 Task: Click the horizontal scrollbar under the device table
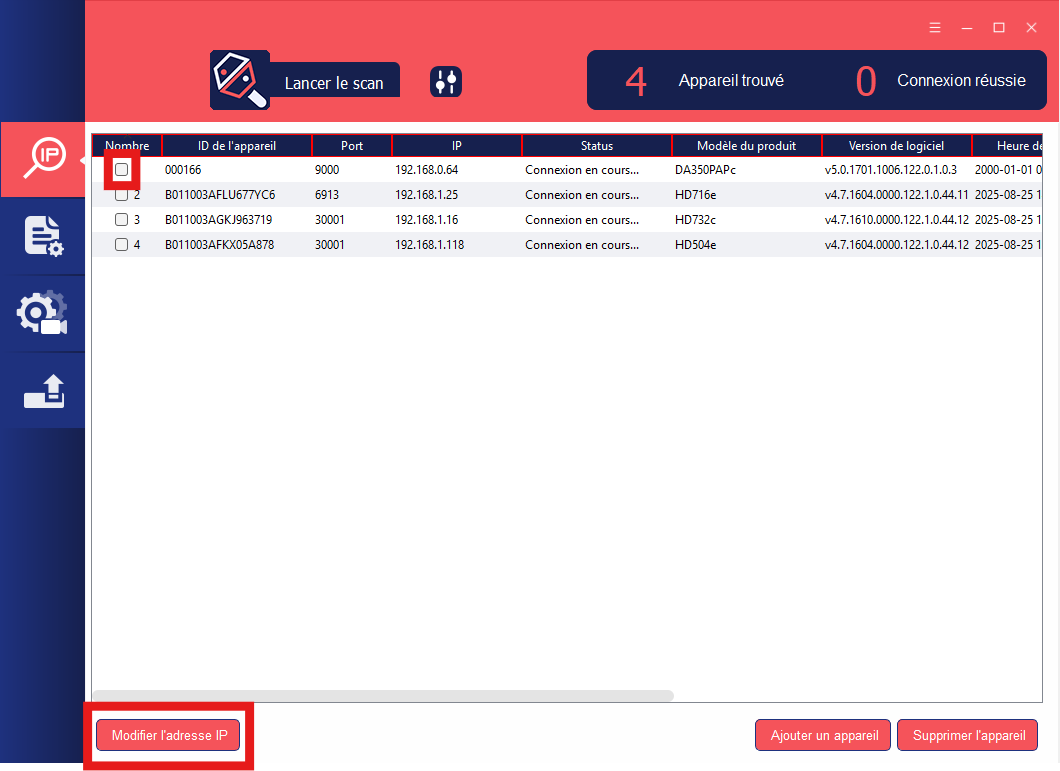pyautogui.click(x=383, y=695)
